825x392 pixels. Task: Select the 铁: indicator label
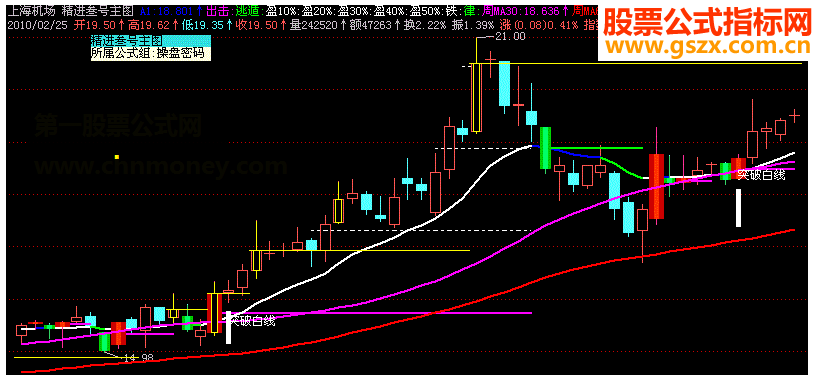coord(454,11)
